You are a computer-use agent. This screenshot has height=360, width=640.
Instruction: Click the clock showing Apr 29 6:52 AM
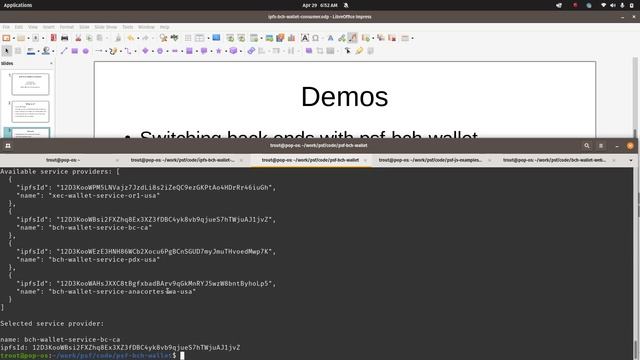320,5
